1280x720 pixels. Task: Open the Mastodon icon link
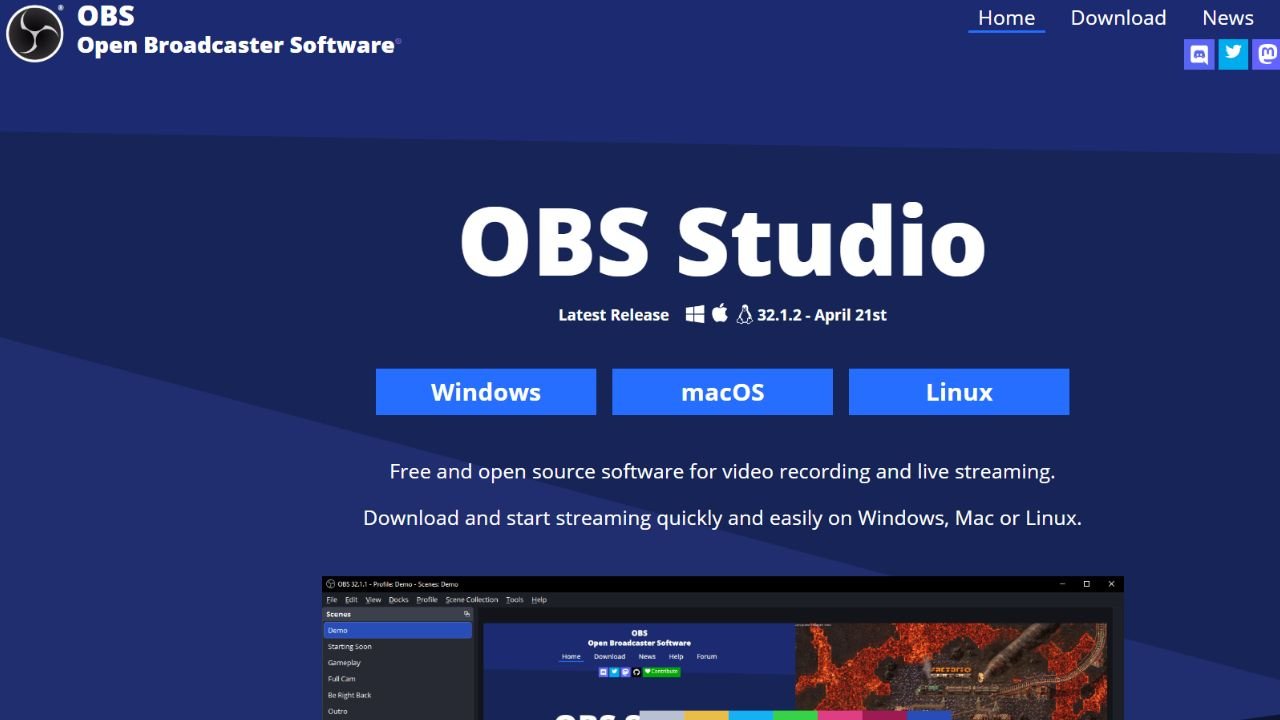(1267, 54)
